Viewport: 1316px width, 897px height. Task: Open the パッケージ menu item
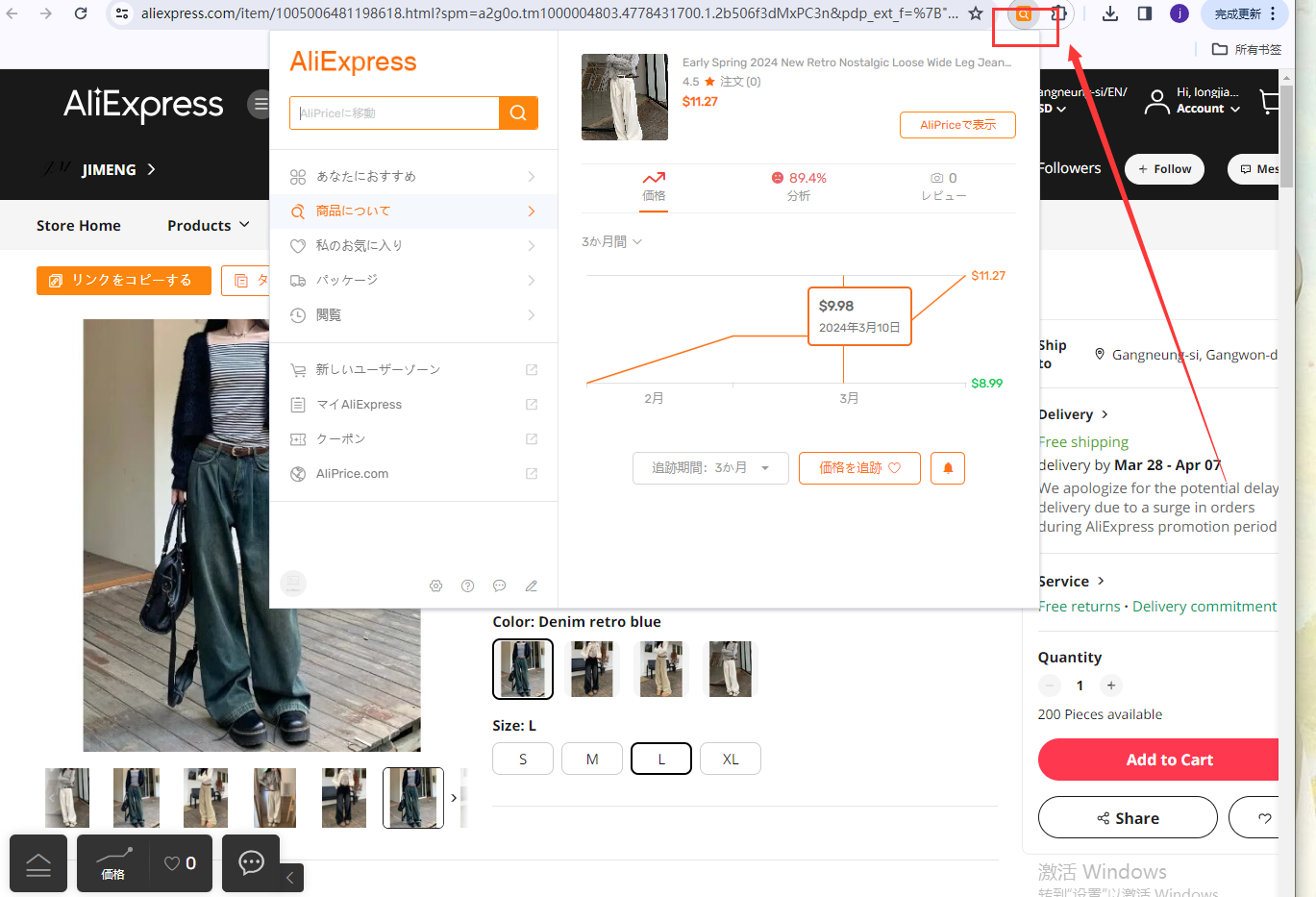click(x=413, y=281)
